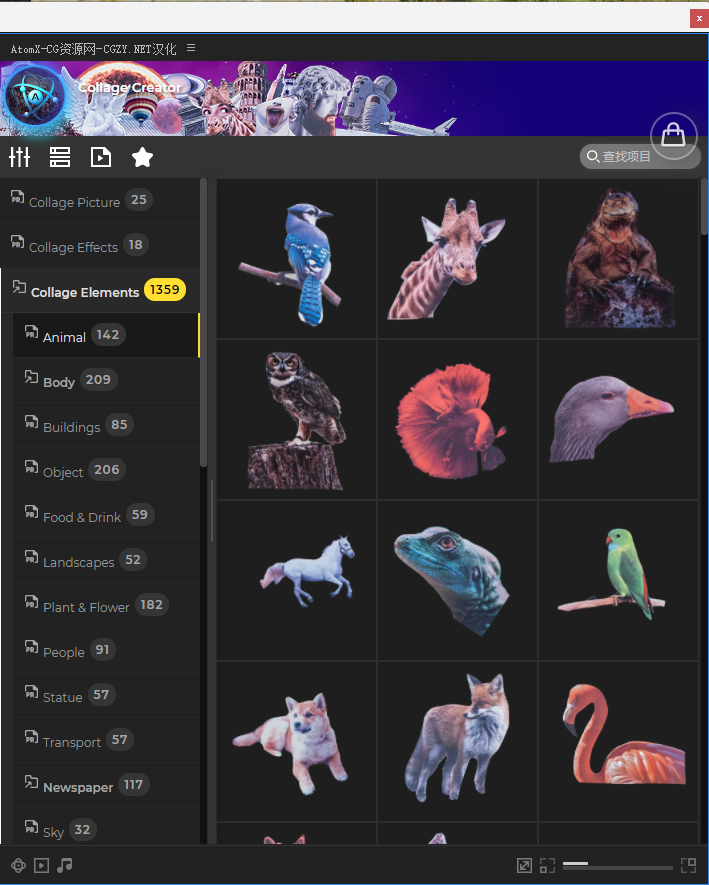The width and height of the screenshot is (709, 885).
Task: Select the red betta fish thumbnail
Action: tap(457, 420)
